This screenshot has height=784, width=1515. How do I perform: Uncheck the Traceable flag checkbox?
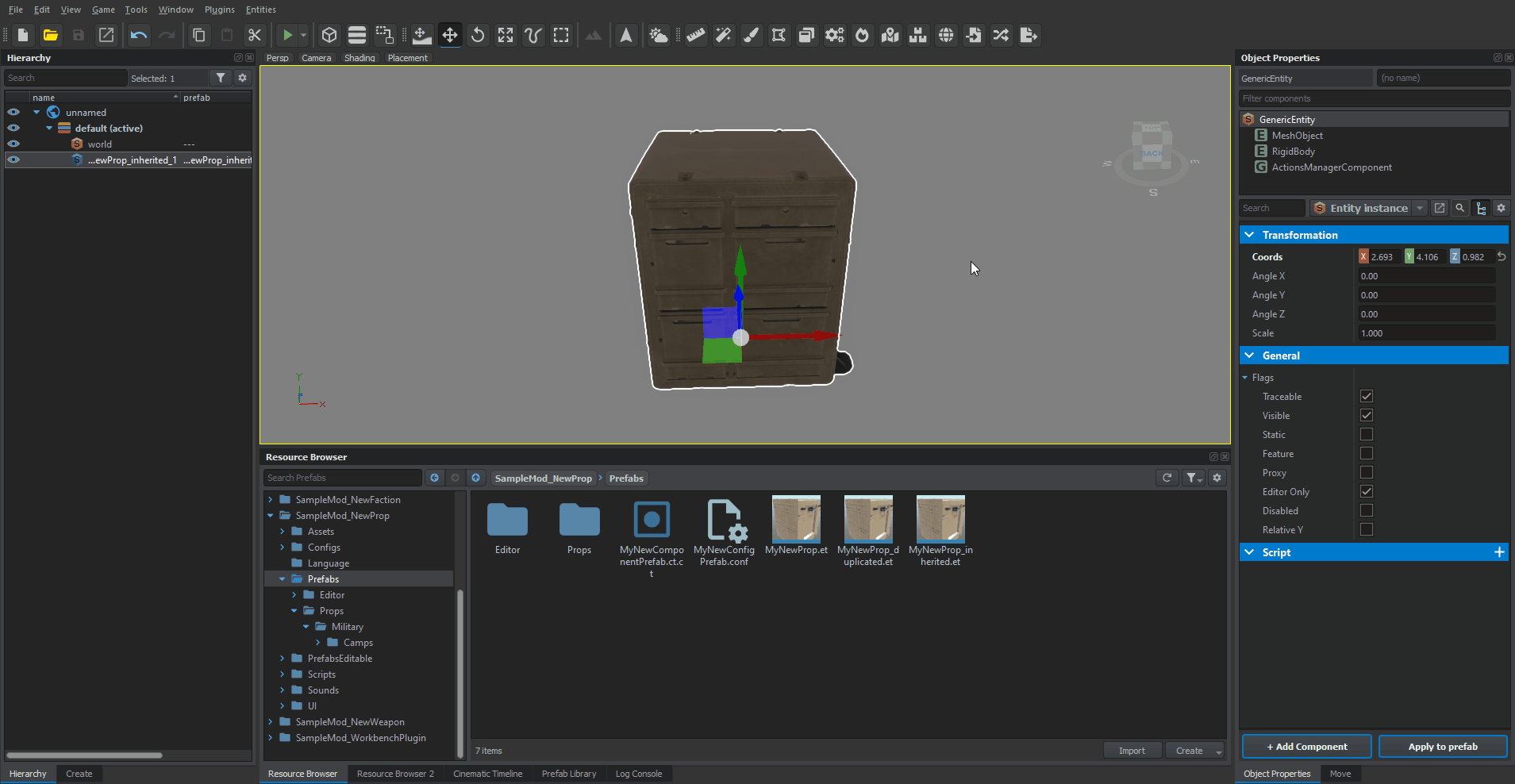[1366, 397]
